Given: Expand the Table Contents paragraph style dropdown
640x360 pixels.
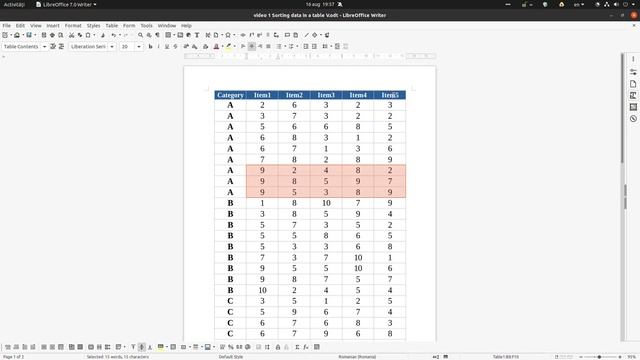Looking at the screenshot, I should click(44, 47).
